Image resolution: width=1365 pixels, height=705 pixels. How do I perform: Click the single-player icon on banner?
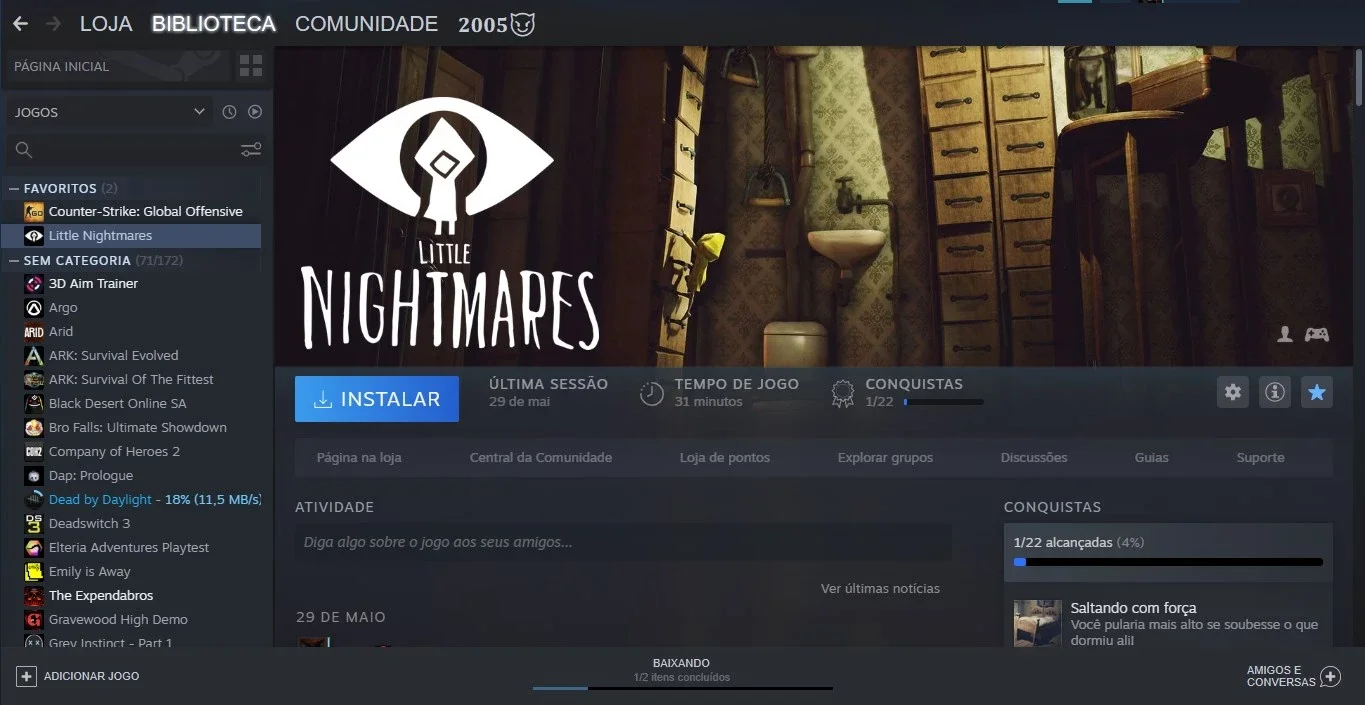click(1285, 334)
